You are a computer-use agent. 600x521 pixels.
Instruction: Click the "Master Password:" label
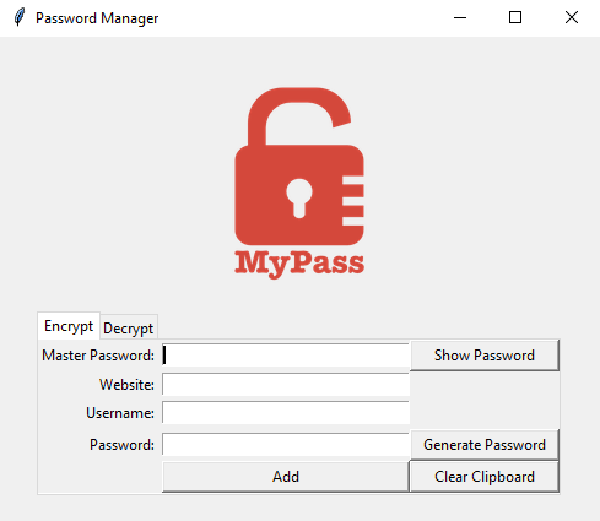click(98, 355)
